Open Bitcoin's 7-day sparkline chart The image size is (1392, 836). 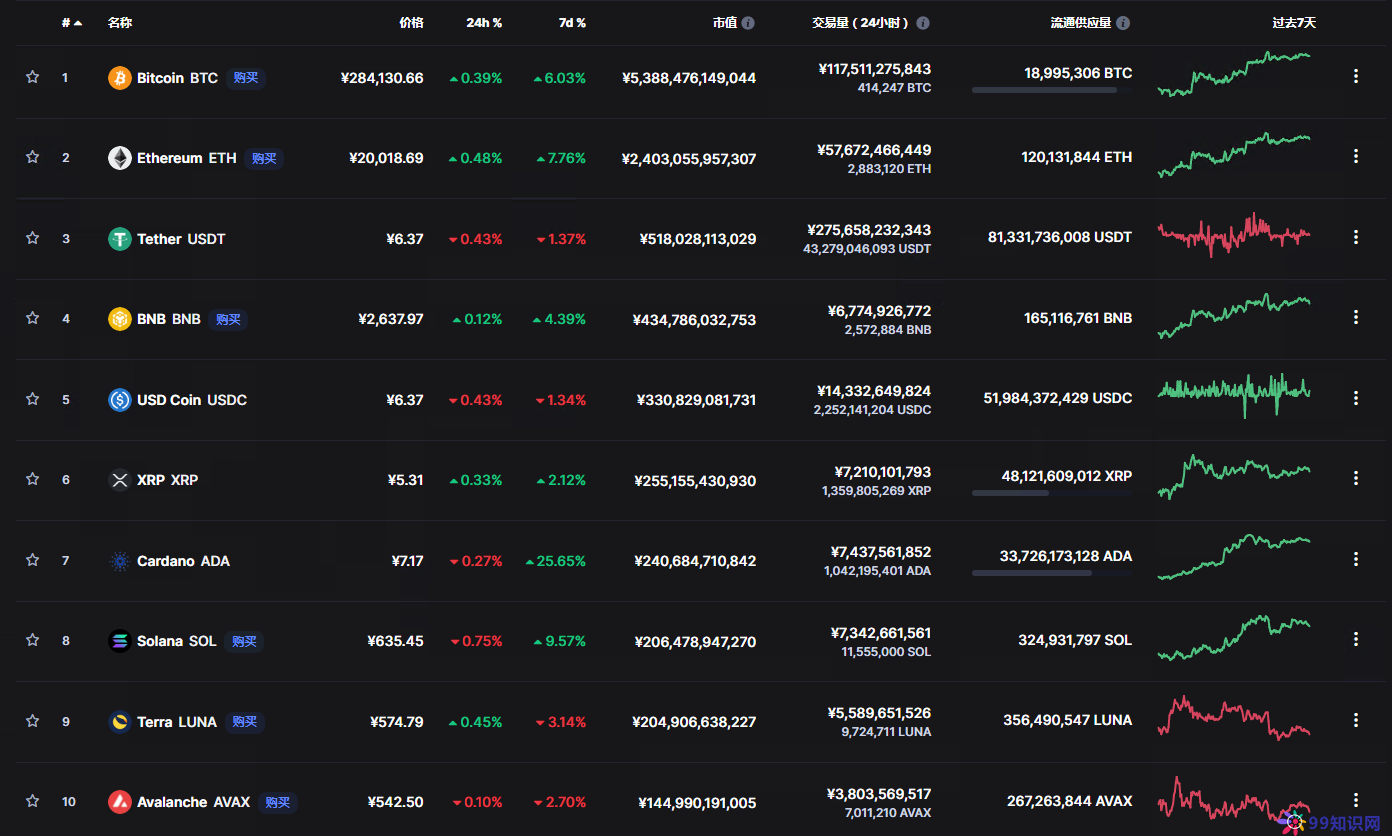click(1234, 74)
